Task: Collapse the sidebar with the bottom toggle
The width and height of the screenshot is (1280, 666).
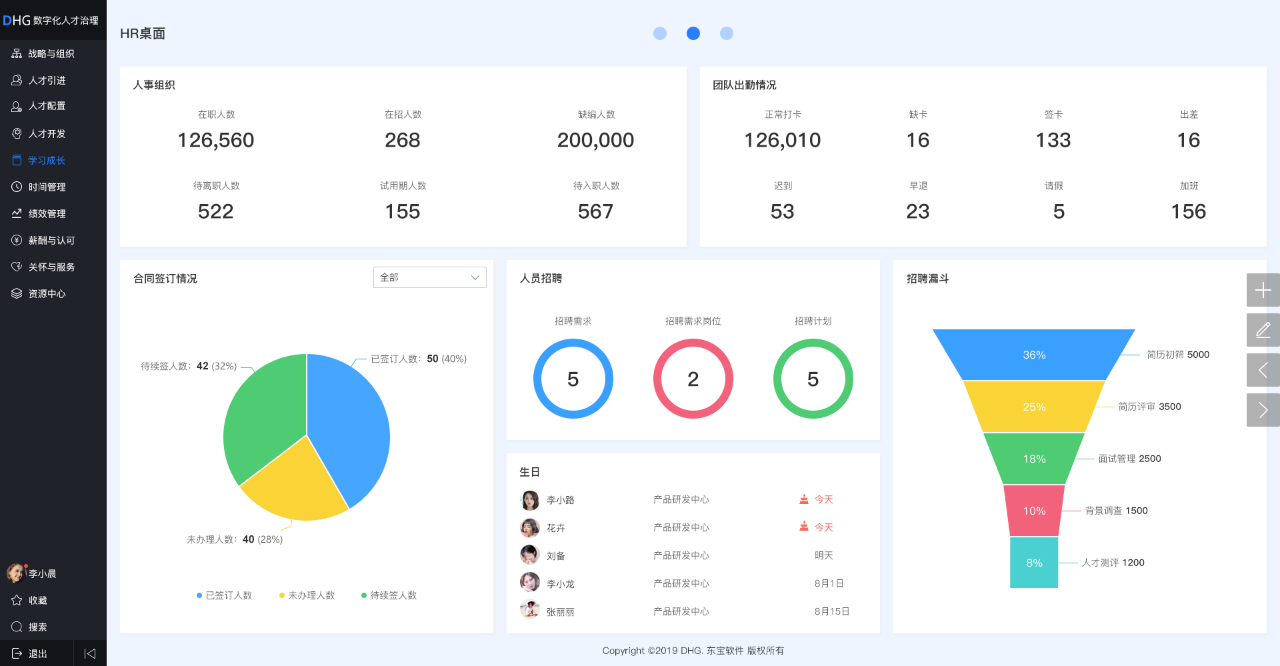Action: point(89,652)
